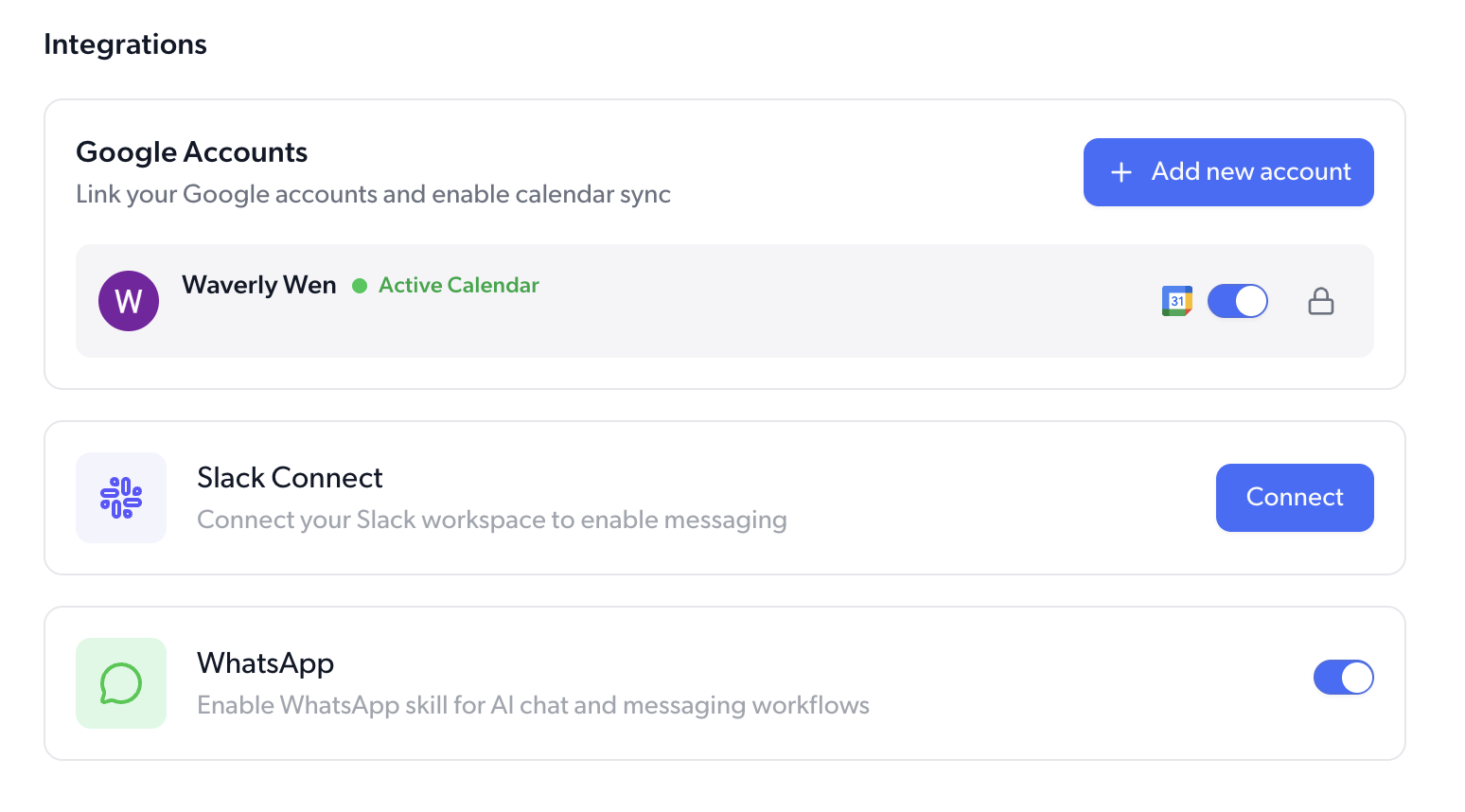Viewport: 1465px width, 812px height.
Task: Open Waverly Wen's purple W avatar
Action: coord(129,301)
